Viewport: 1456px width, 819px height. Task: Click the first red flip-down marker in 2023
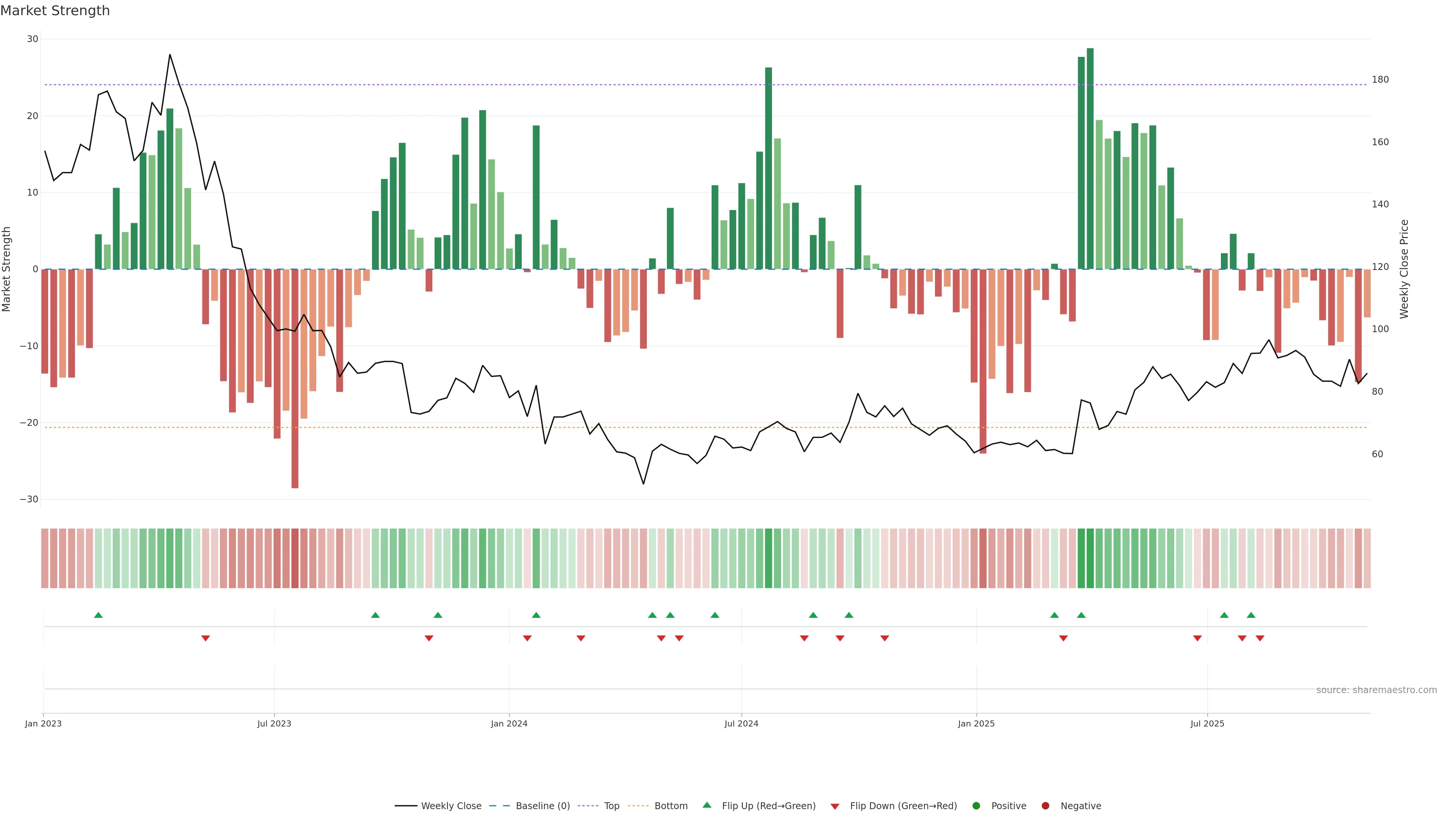(x=206, y=638)
